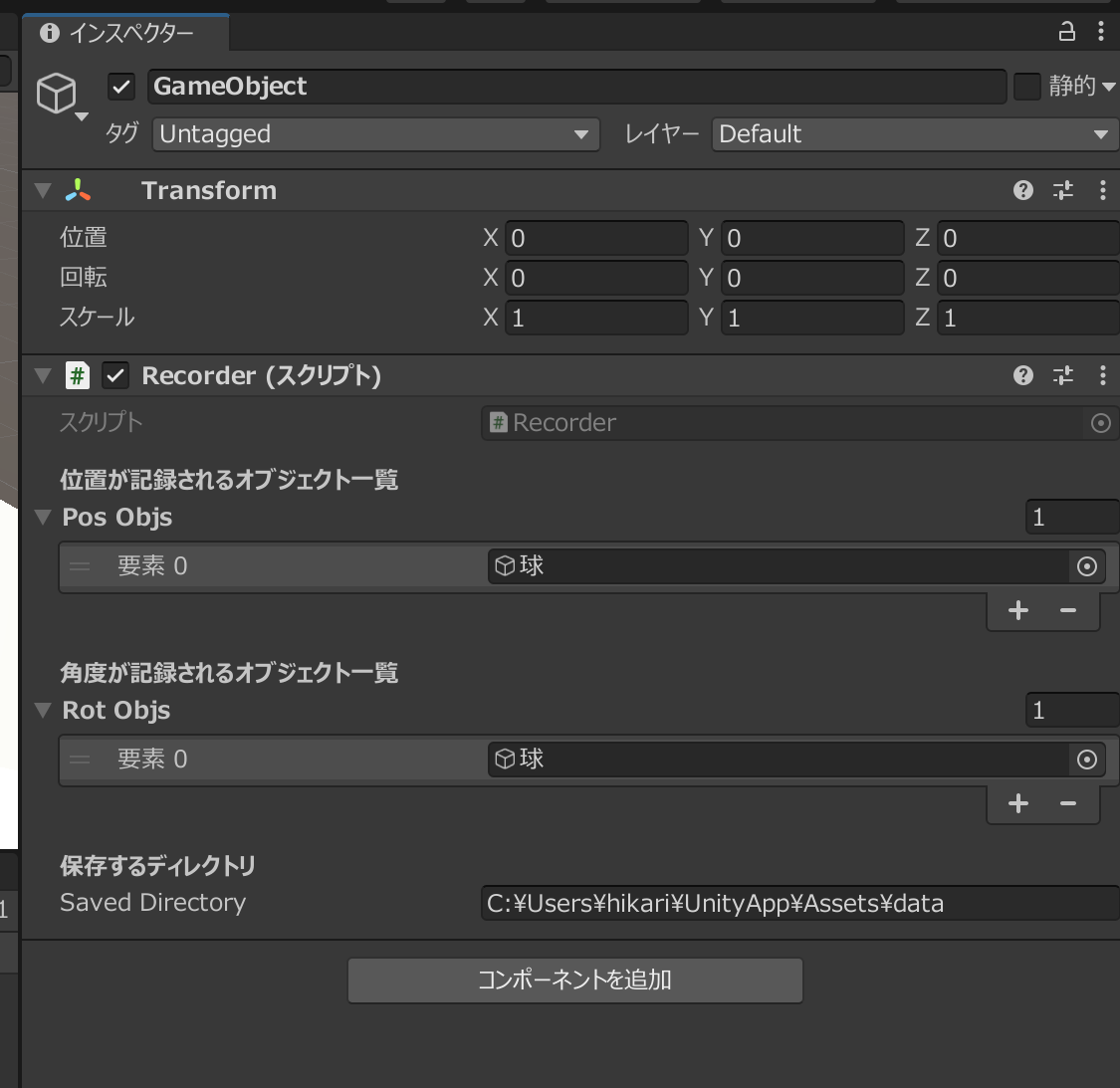Open the Transform component kebab menu
The width and height of the screenshot is (1120, 1088).
pos(1102,190)
